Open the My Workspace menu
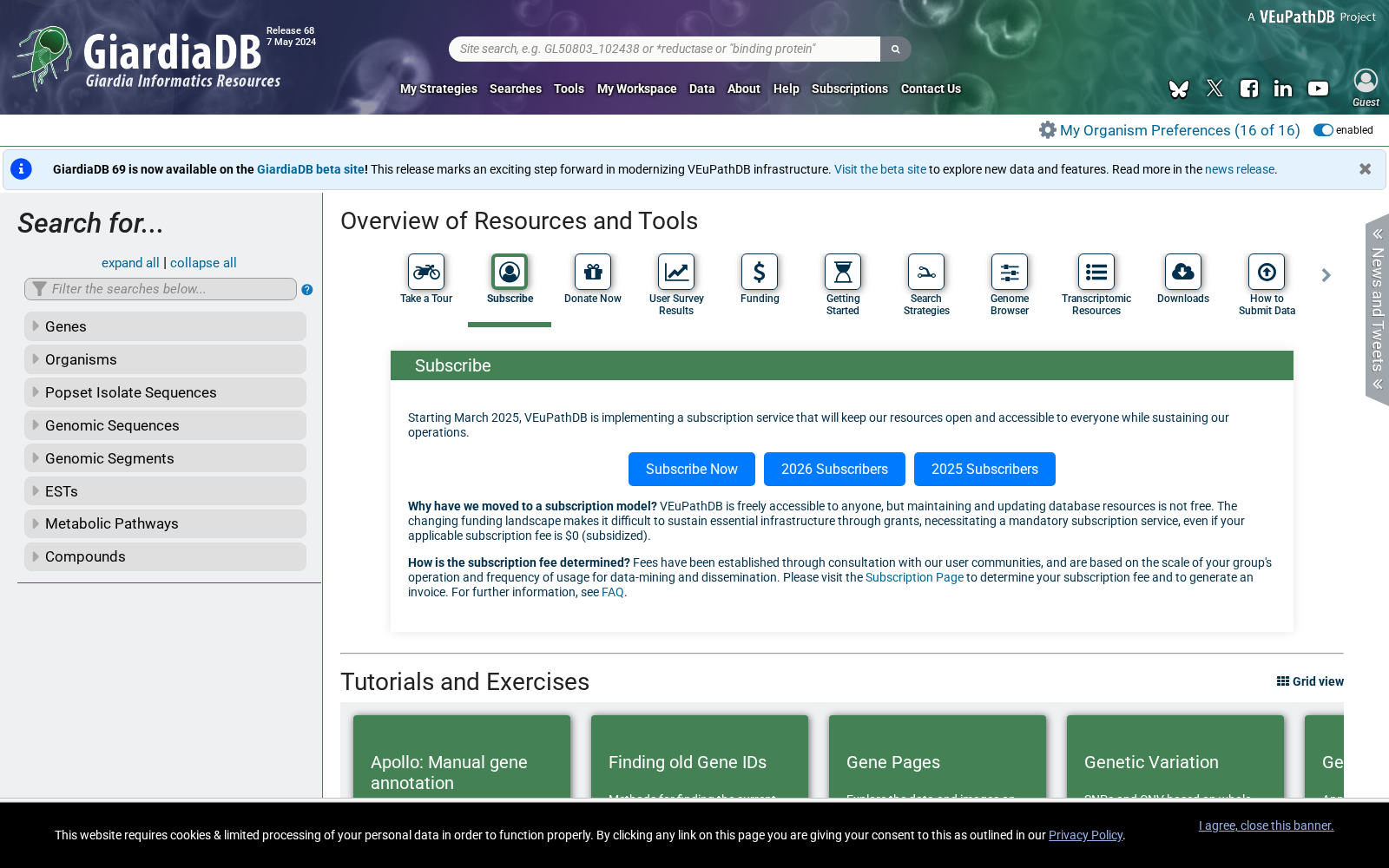Image resolution: width=1389 pixels, height=868 pixels. (x=636, y=89)
